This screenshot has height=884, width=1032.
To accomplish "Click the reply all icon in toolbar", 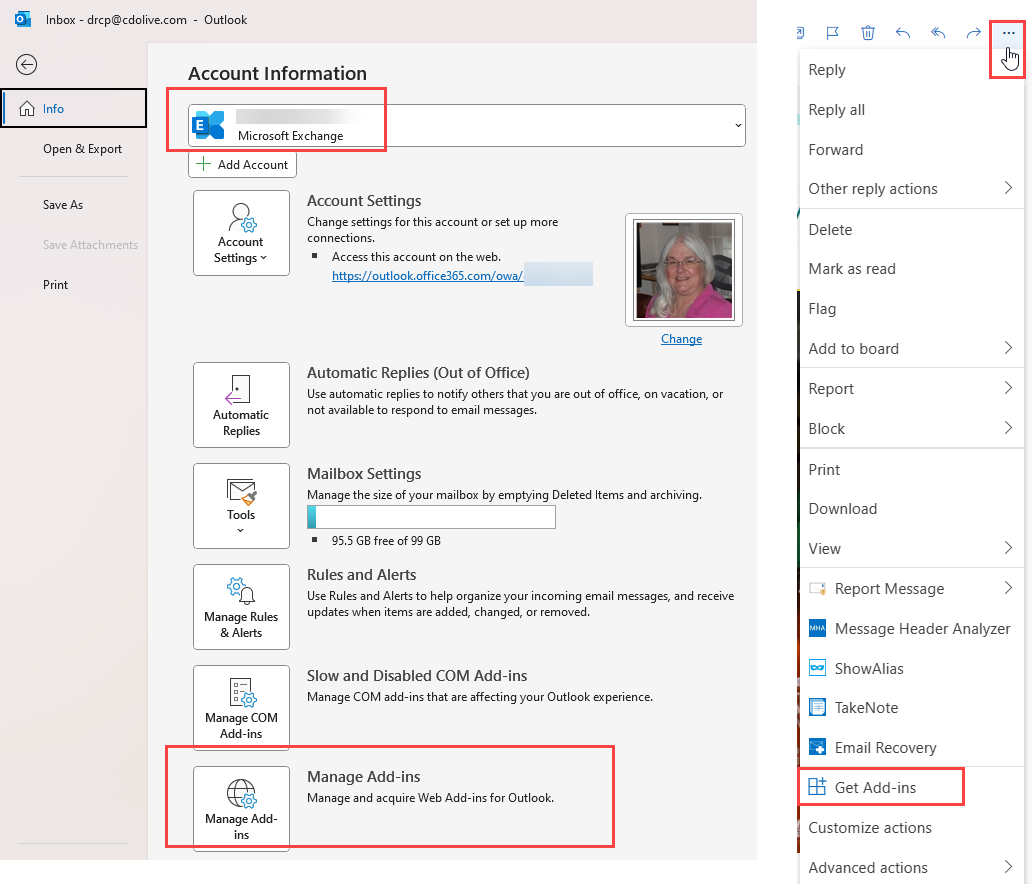I will pos(939,33).
